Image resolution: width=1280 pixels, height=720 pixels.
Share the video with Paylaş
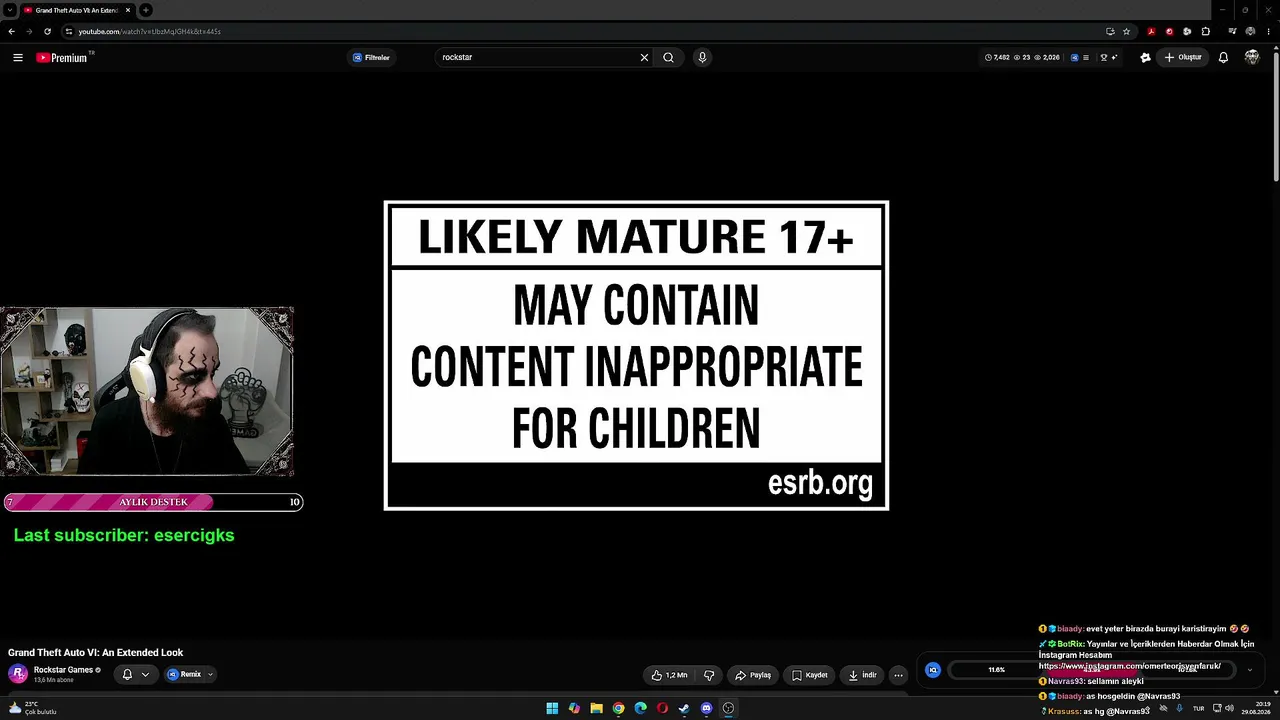click(753, 675)
